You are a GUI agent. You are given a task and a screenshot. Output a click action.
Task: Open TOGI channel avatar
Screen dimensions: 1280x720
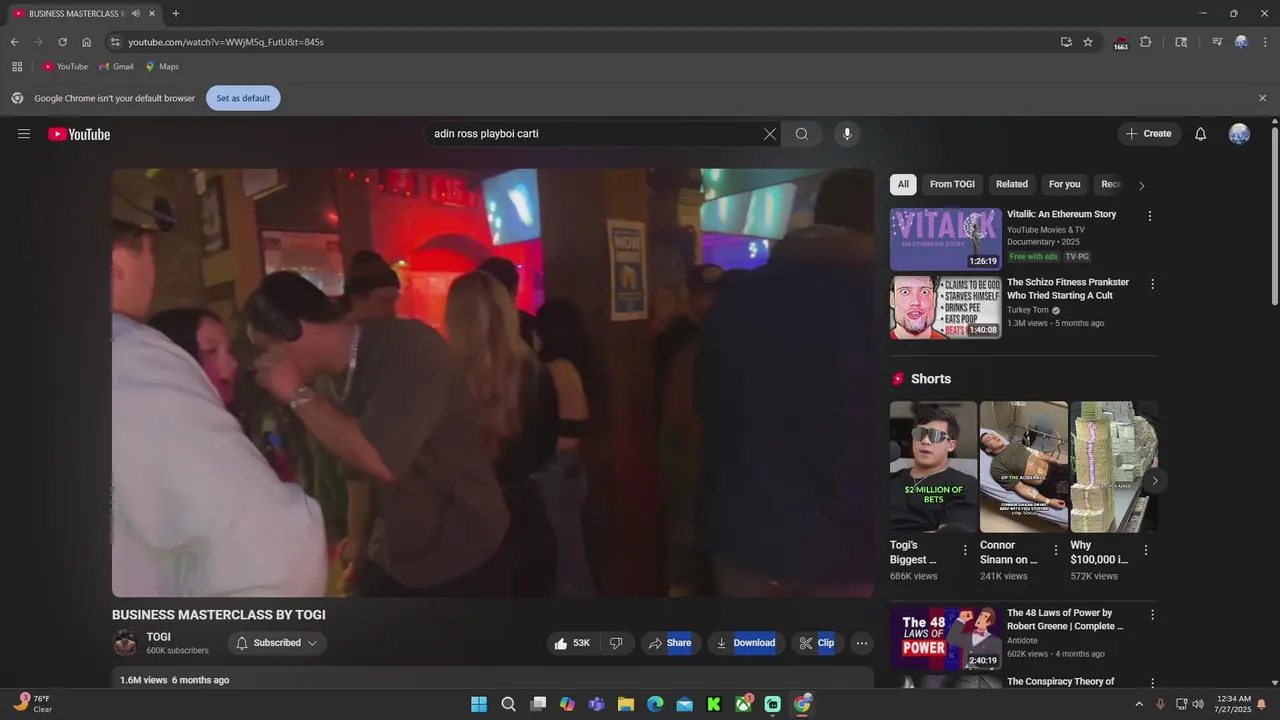point(125,643)
